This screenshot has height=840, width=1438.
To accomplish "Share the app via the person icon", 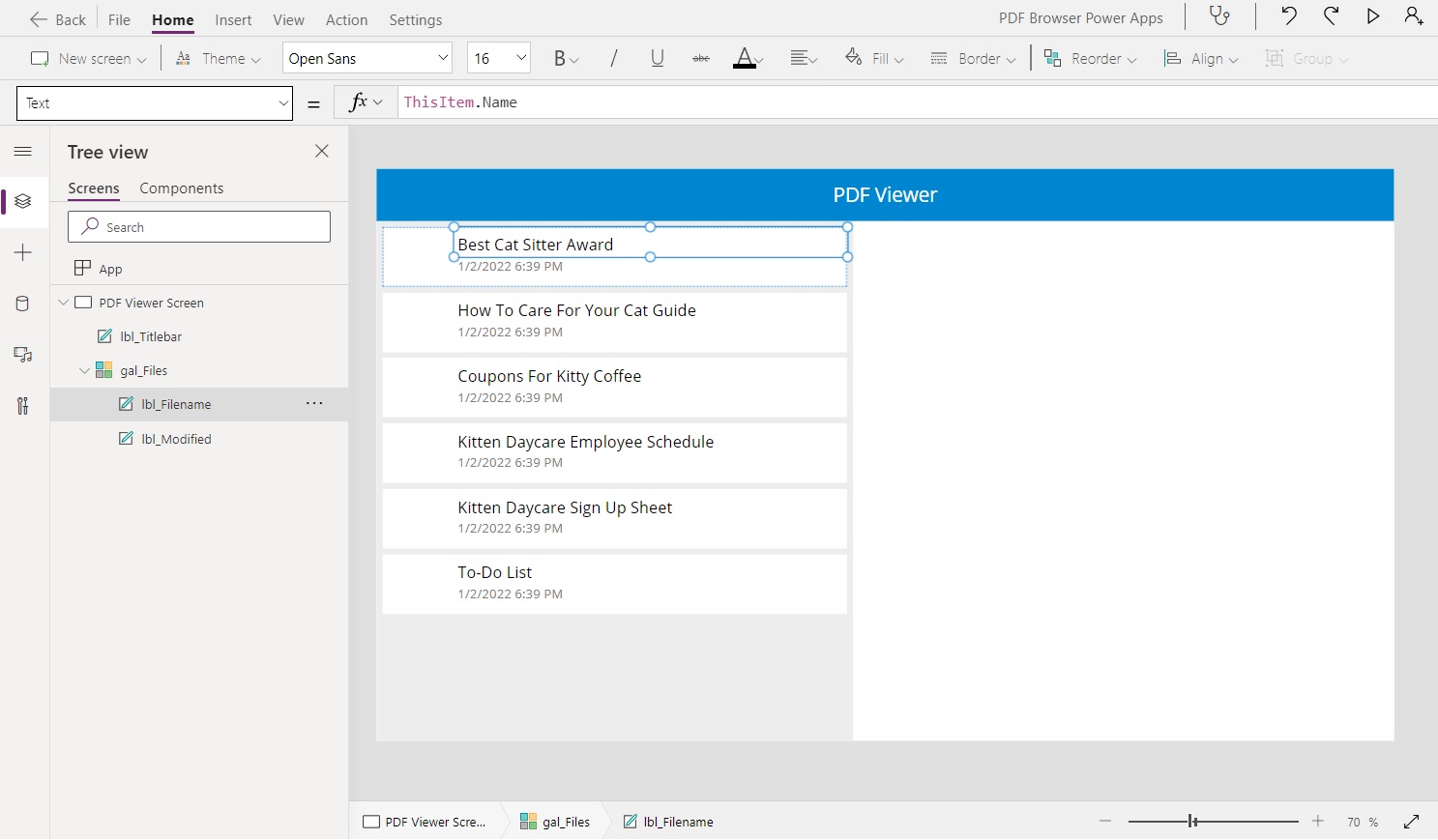I will pos(1414,16).
